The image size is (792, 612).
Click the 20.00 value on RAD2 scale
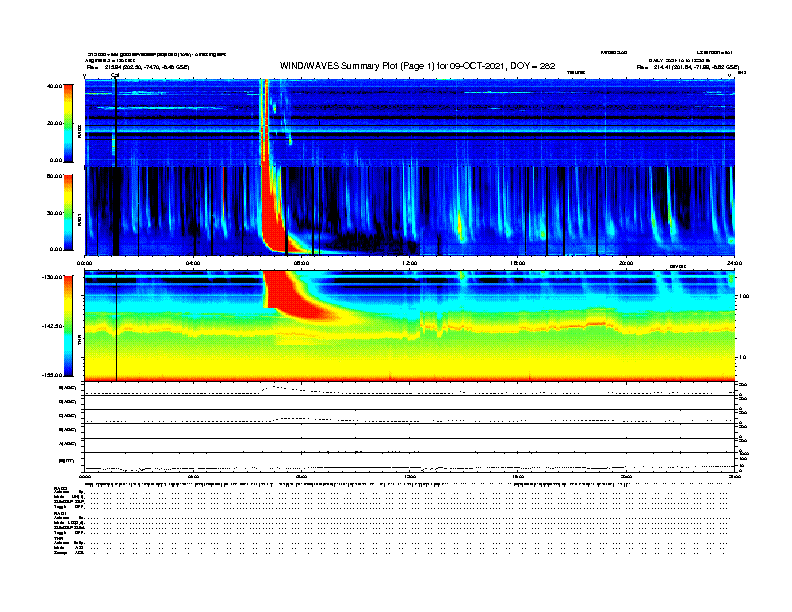point(54,123)
